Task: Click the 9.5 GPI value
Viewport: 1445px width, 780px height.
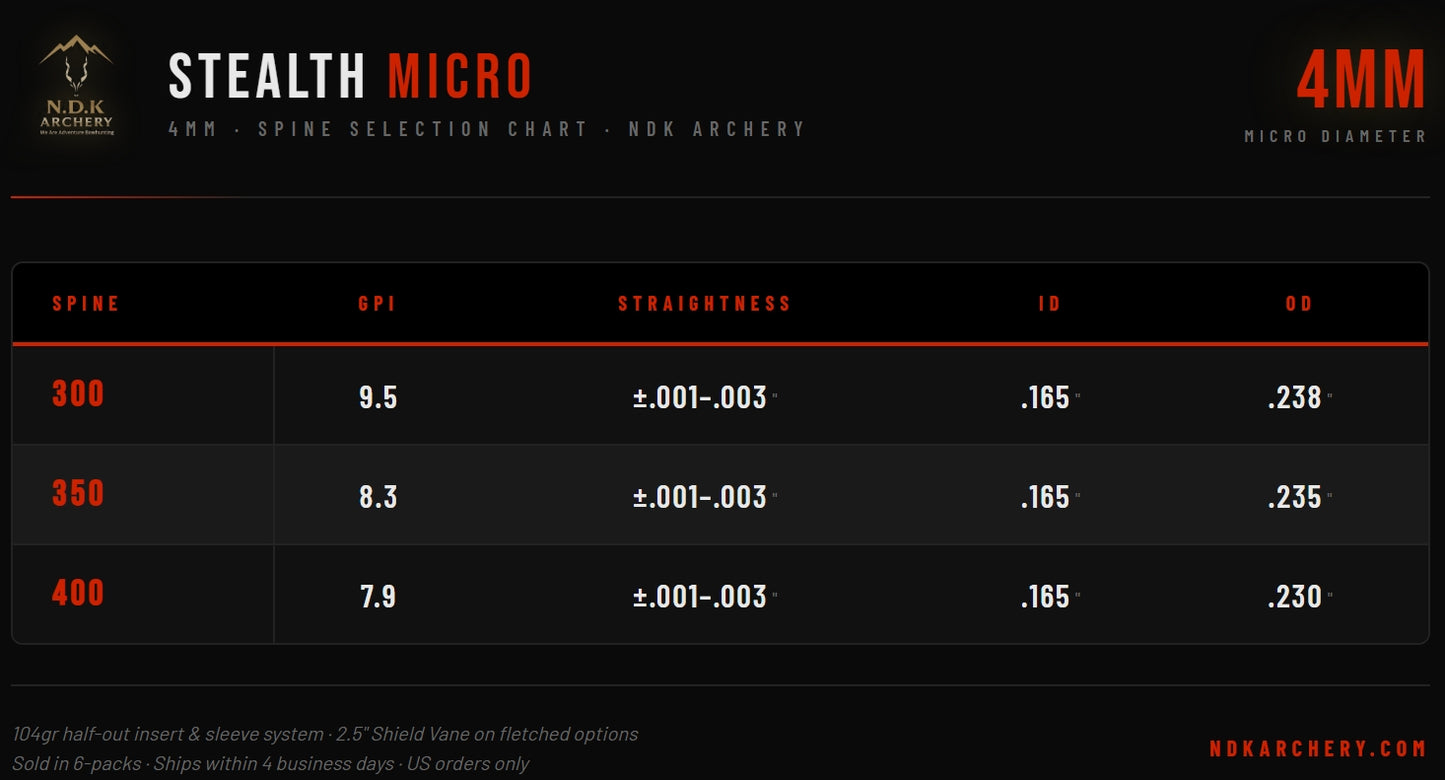Action: click(x=378, y=397)
